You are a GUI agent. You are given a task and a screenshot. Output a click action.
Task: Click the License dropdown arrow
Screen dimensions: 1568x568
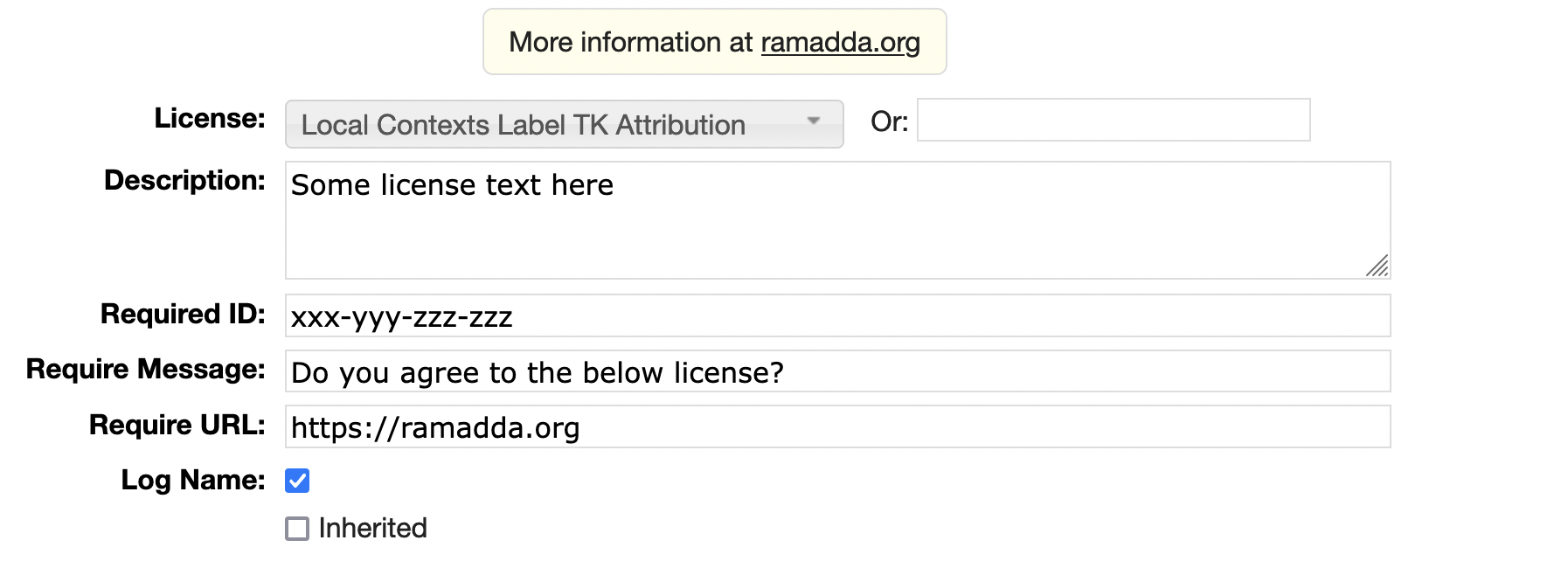(x=814, y=121)
